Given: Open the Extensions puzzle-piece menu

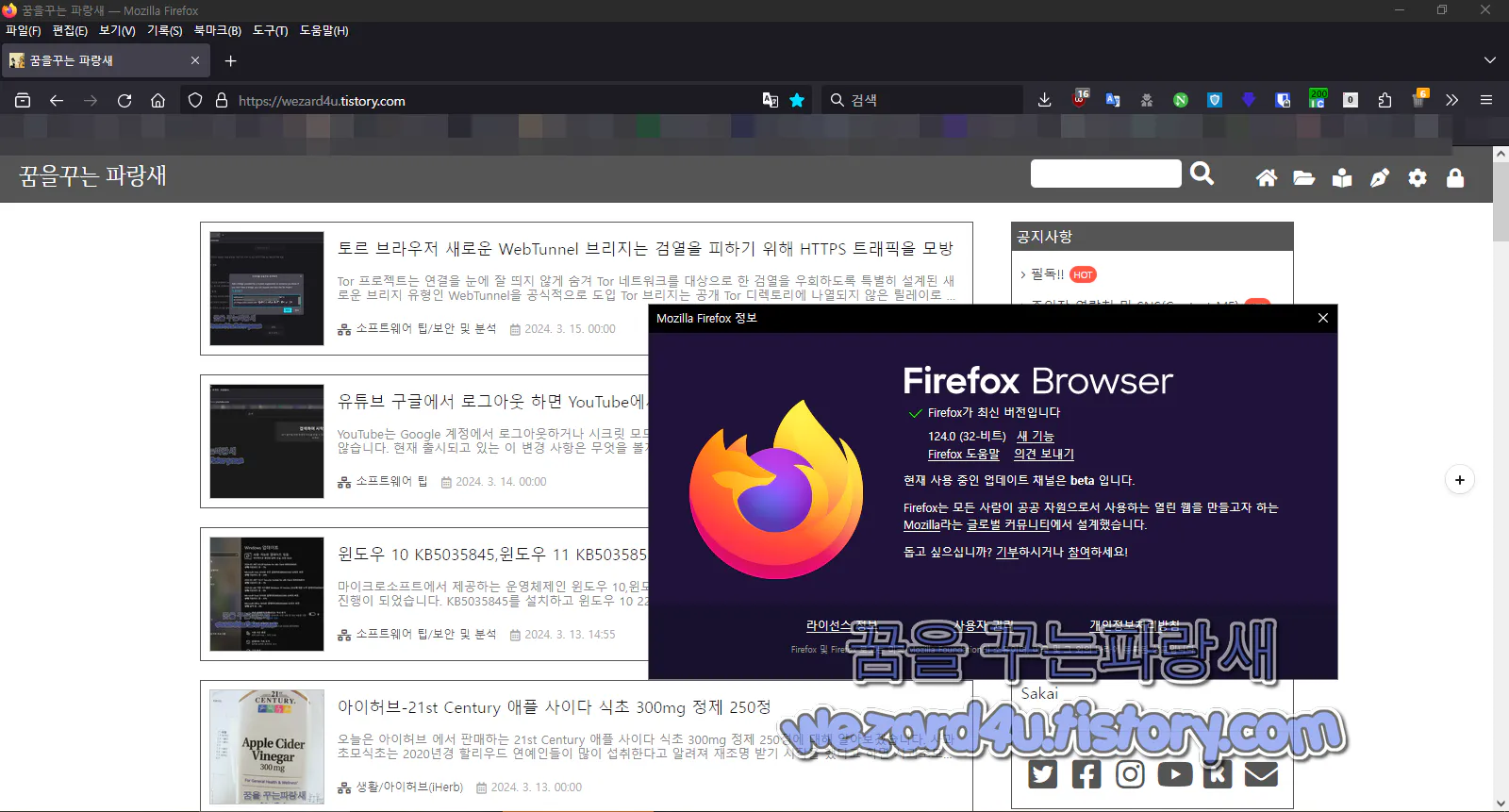Looking at the screenshot, I should click(x=1385, y=100).
